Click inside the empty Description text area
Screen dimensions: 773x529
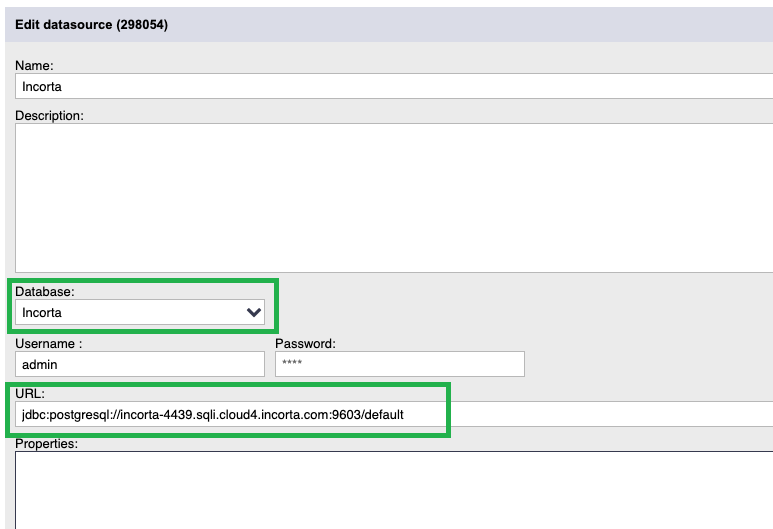pyautogui.click(x=394, y=198)
